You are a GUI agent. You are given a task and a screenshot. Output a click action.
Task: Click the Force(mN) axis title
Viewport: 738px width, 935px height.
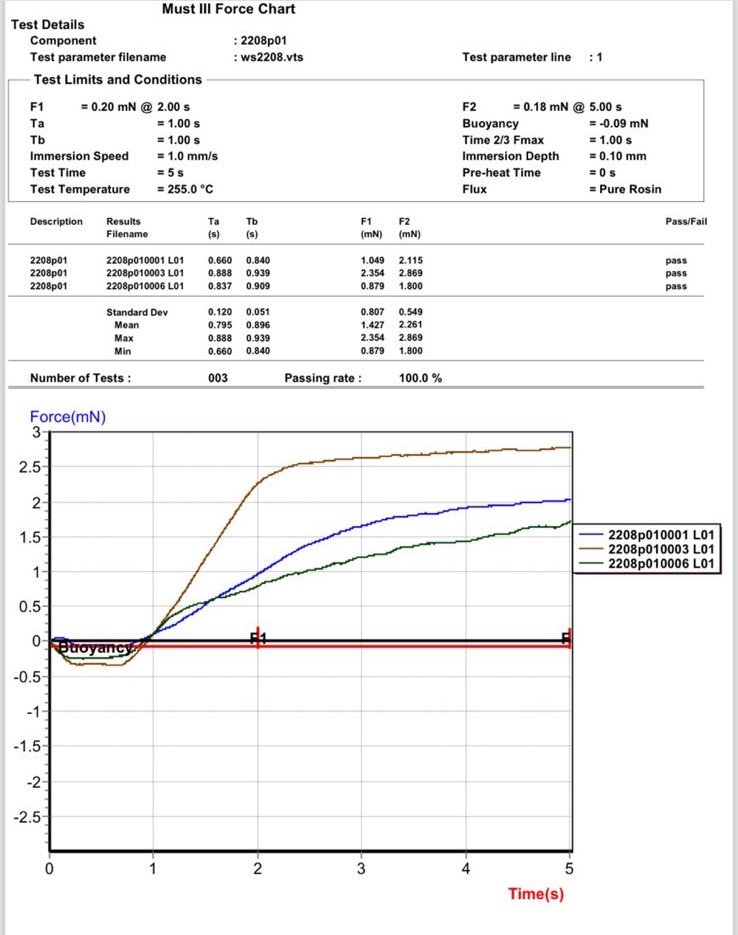[67, 418]
